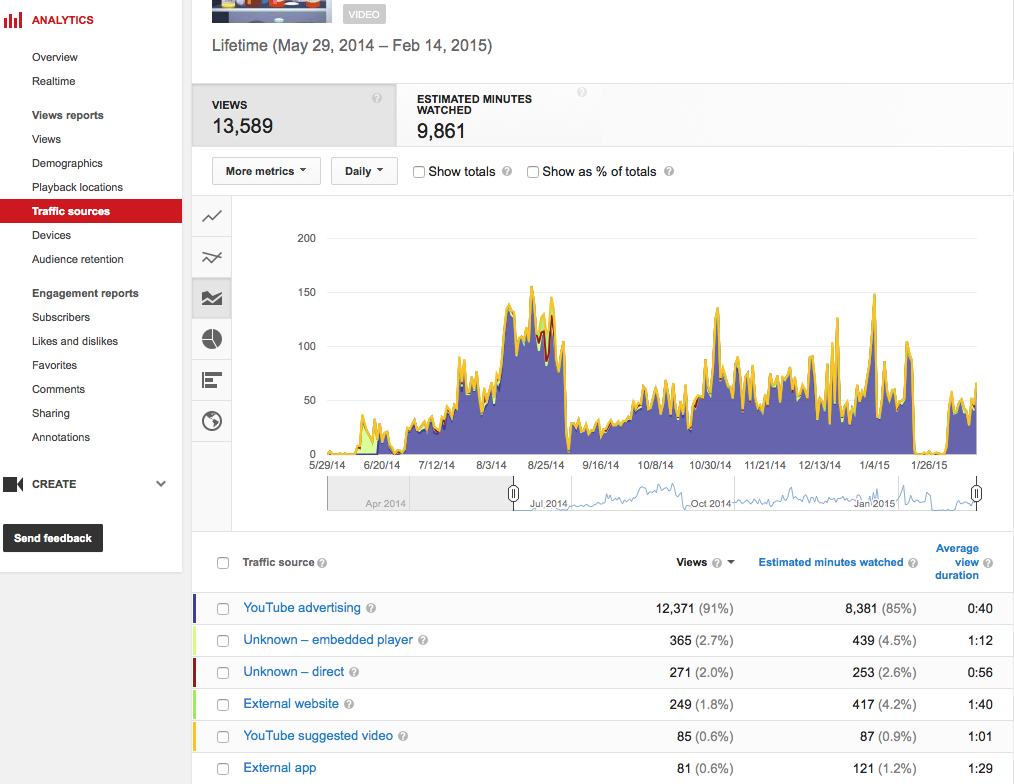
Task: Select the stacked area chart icon
Action: pyautogui.click(x=212, y=298)
